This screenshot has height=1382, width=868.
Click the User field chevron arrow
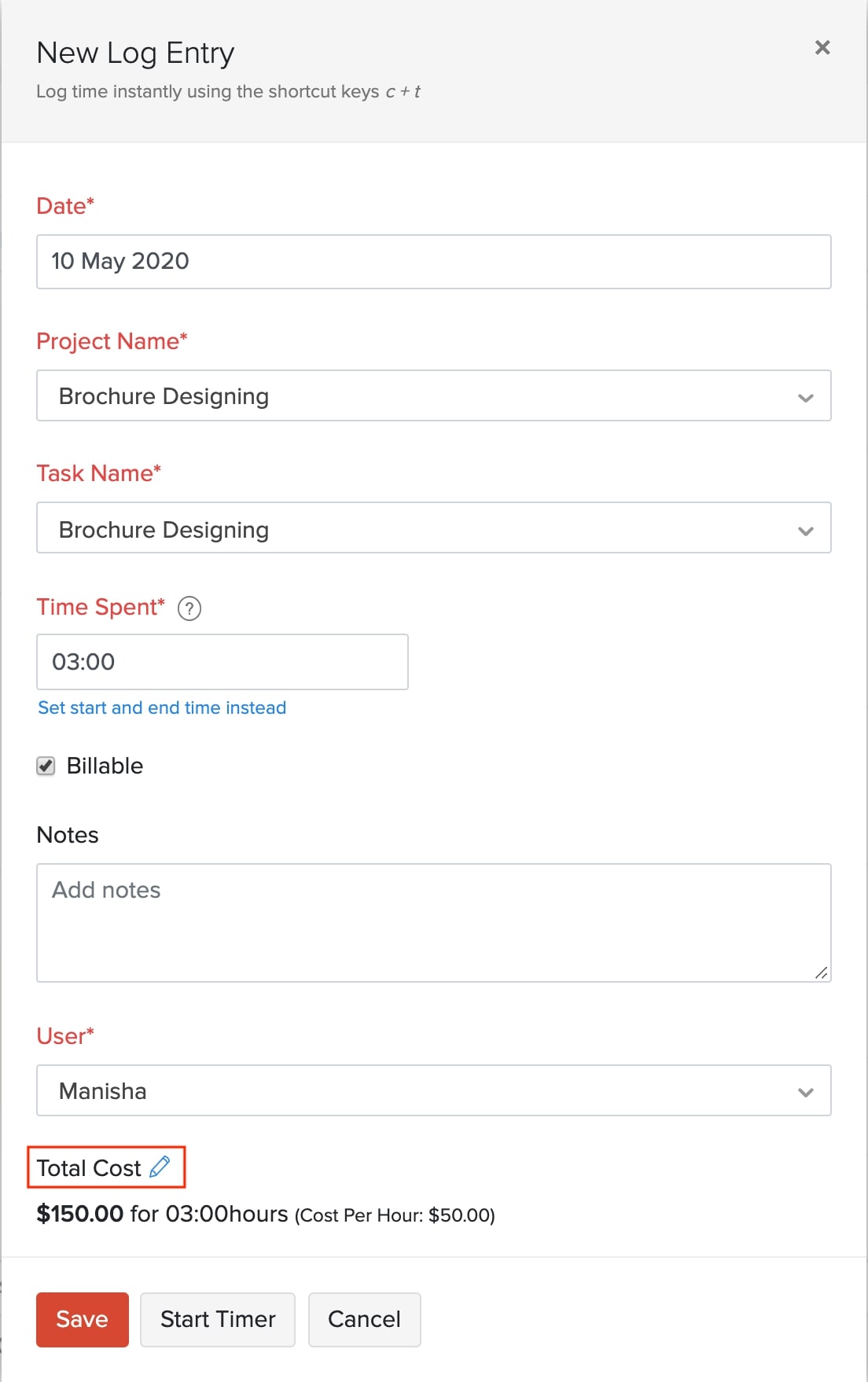pos(805,1092)
